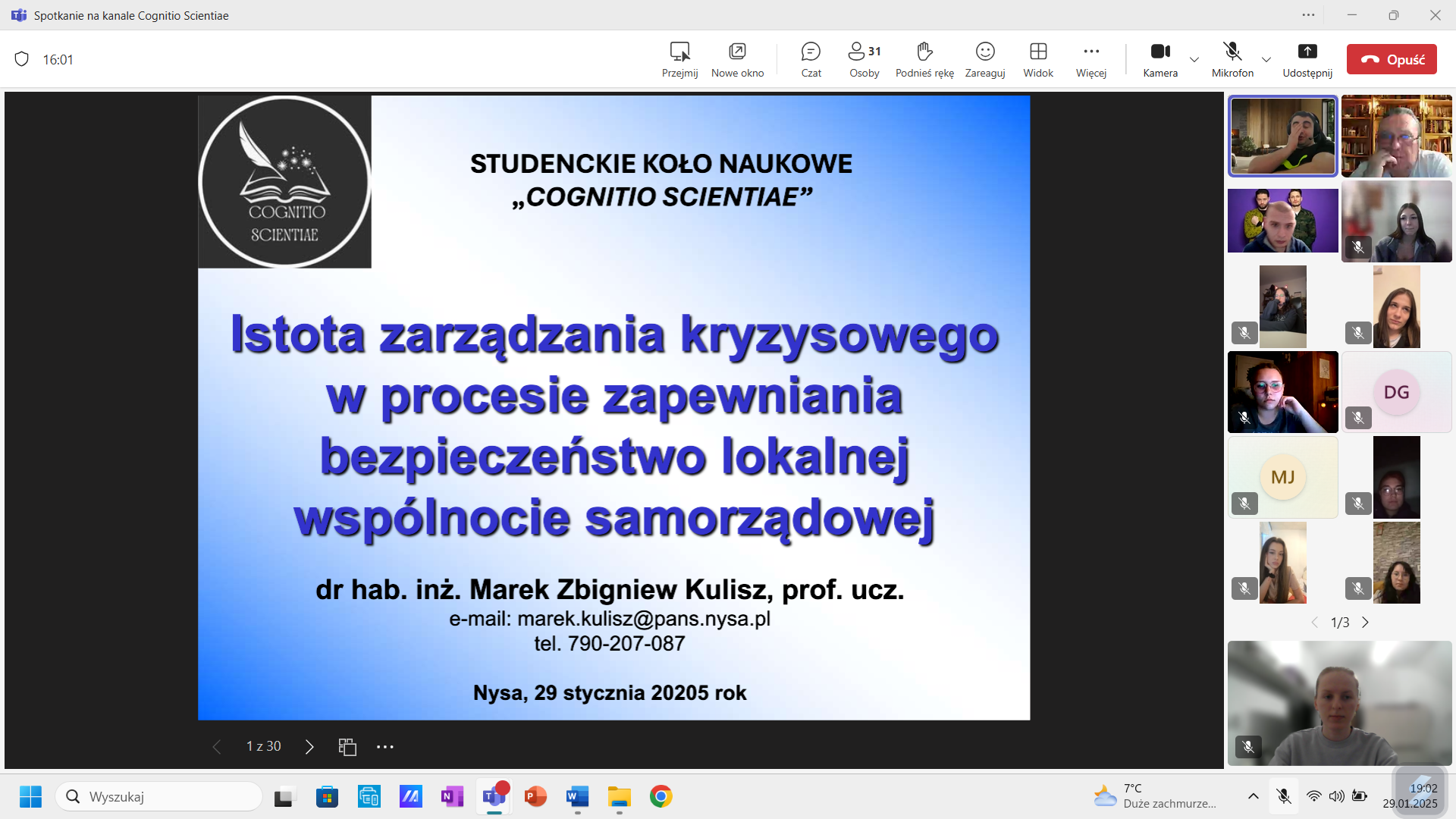The width and height of the screenshot is (1456, 819).
Task: Click the page indicator 1/3
Action: pos(1340,623)
